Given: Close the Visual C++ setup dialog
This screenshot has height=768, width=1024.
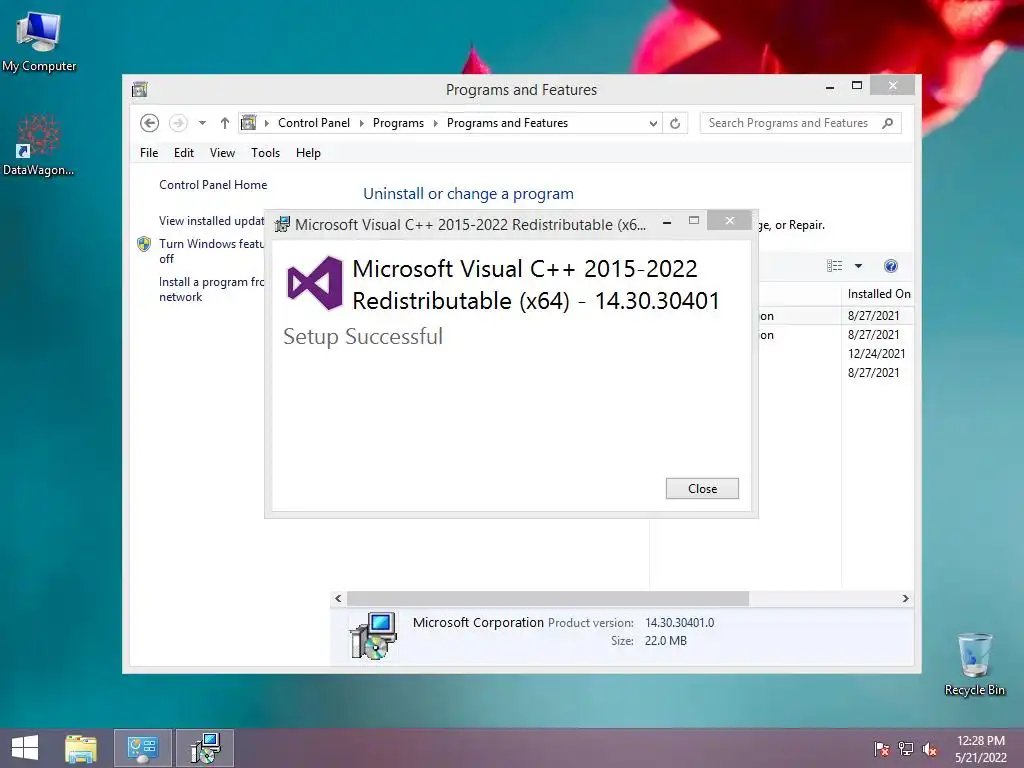Looking at the screenshot, I should [702, 488].
